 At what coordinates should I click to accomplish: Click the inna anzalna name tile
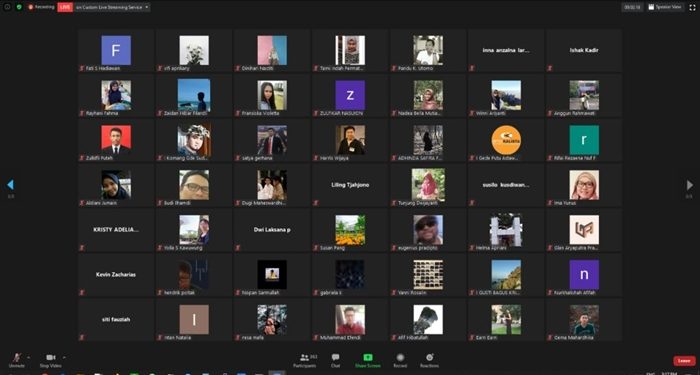(x=506, y=50)
